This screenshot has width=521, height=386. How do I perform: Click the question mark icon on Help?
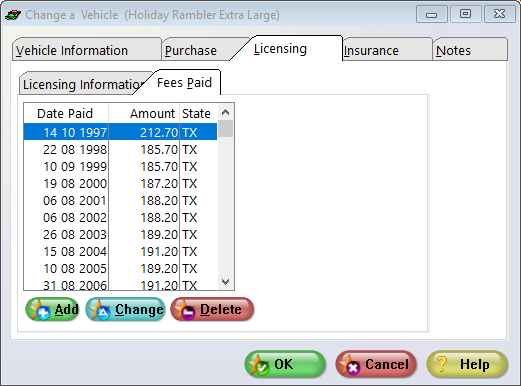click(442, 364)
